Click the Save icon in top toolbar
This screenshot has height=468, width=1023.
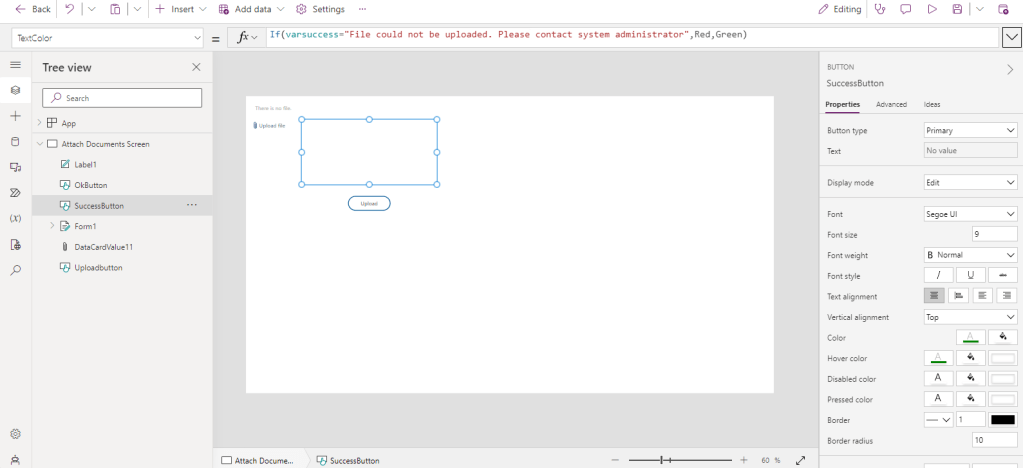tap(957, 9)
